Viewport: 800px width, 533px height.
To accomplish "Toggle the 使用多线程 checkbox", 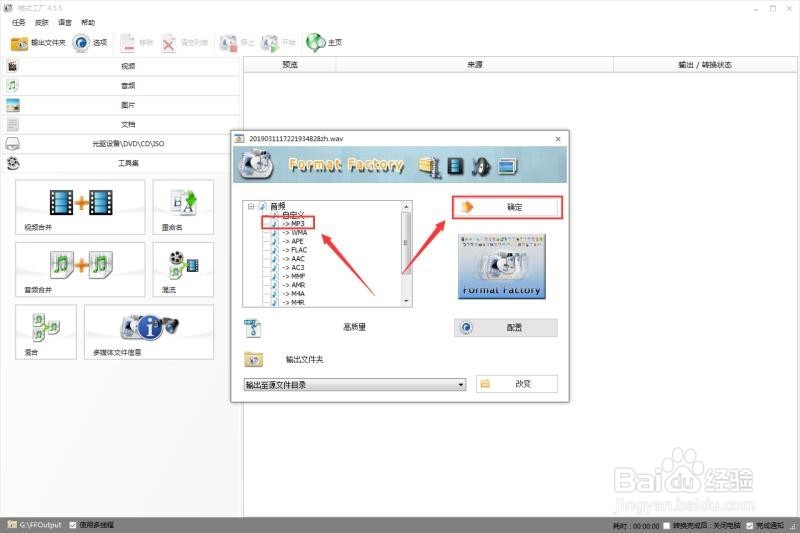I will (72, 525).
